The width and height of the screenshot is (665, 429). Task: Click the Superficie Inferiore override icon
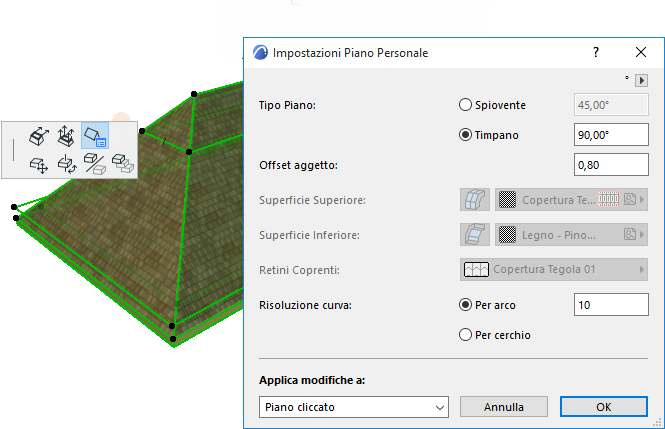pos(475,234)
